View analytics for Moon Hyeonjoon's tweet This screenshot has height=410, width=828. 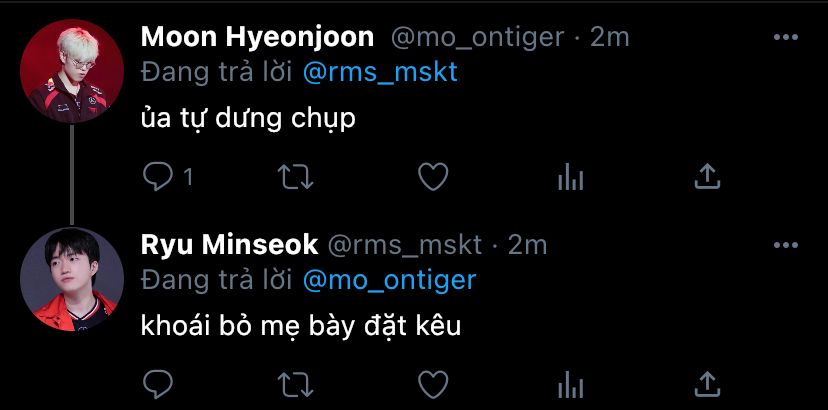570,177
